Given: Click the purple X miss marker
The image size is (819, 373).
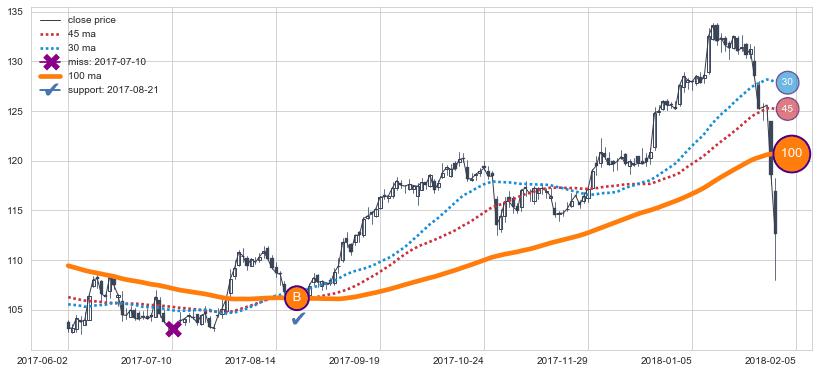Looking at the screenshot, I should pyautogui.click(x=173, y=329).
